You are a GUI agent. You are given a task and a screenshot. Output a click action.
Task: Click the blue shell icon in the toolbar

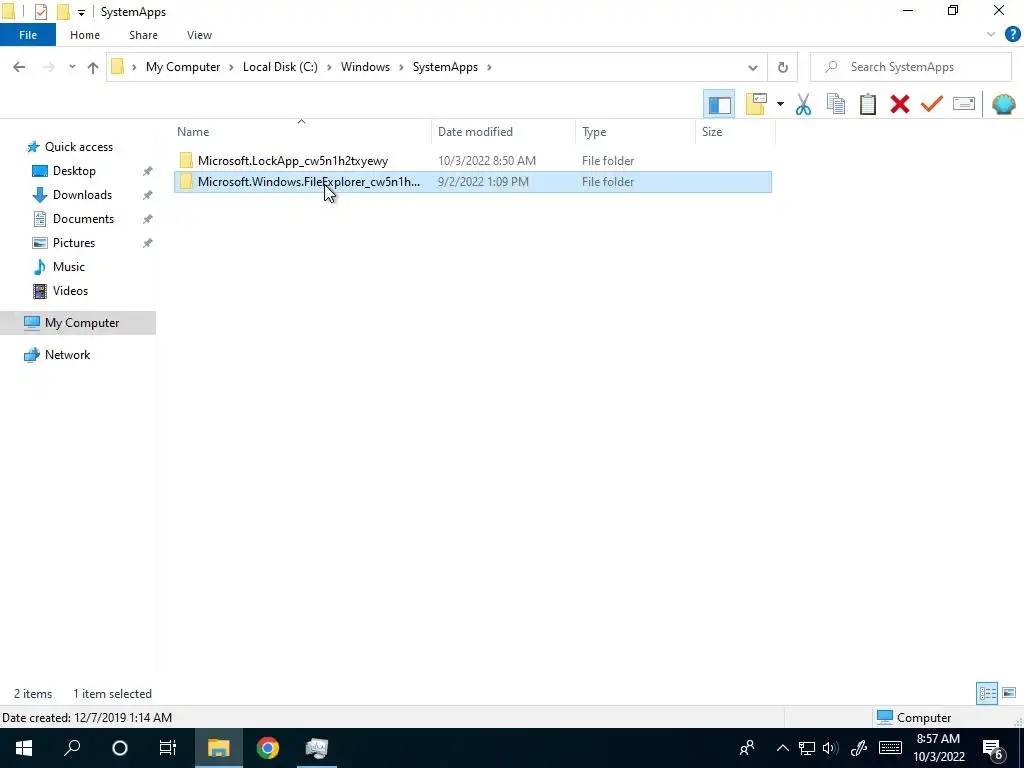(x=1003, y=104)
